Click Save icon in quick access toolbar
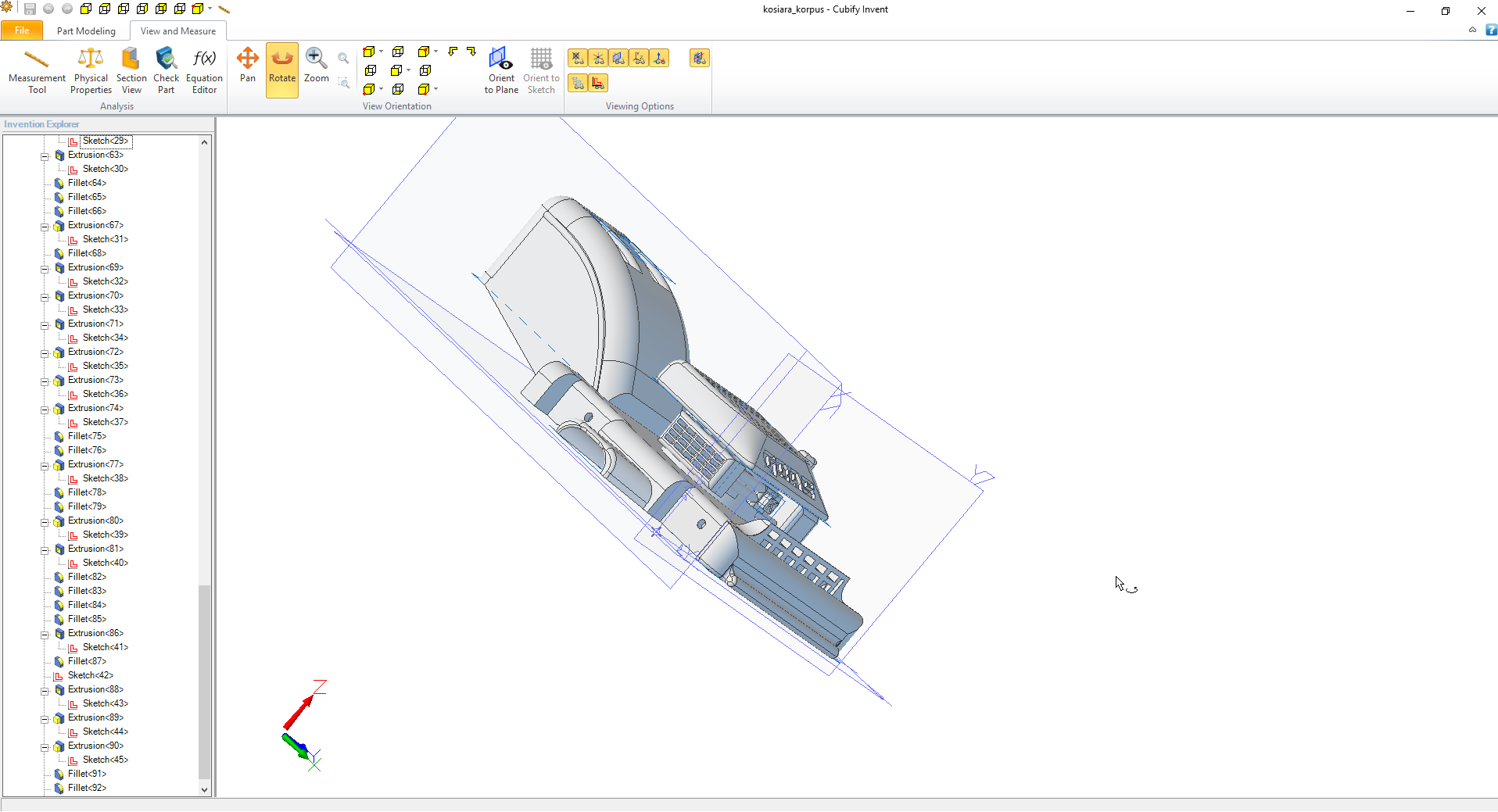 tap(30, 9)
